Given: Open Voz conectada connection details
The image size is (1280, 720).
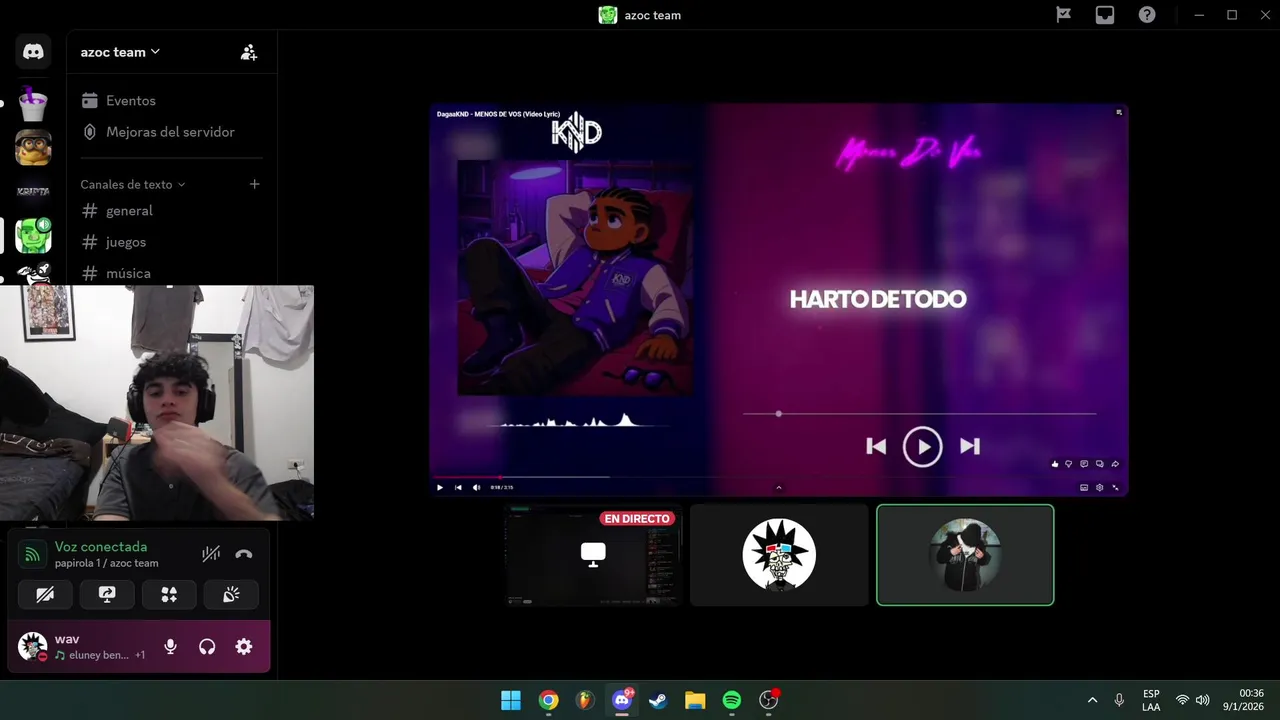Looking at the screenshot, I should (101, 547).
